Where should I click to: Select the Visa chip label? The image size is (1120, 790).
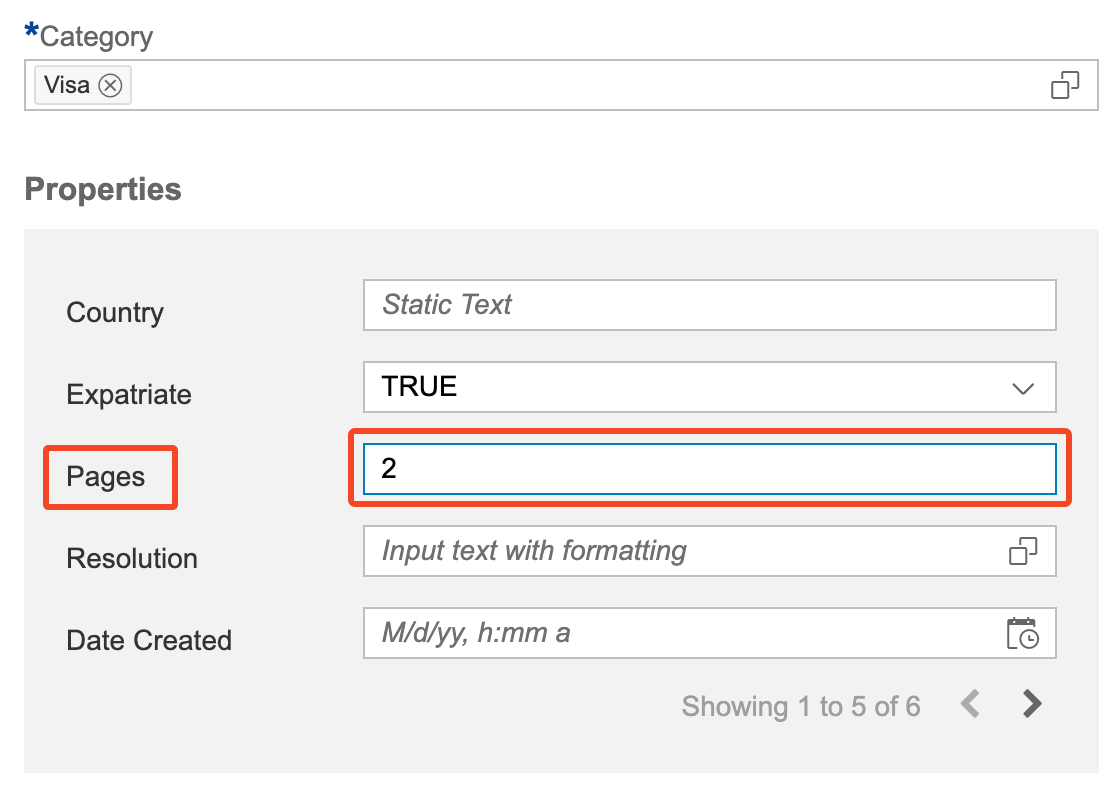[x=67, y=86]
